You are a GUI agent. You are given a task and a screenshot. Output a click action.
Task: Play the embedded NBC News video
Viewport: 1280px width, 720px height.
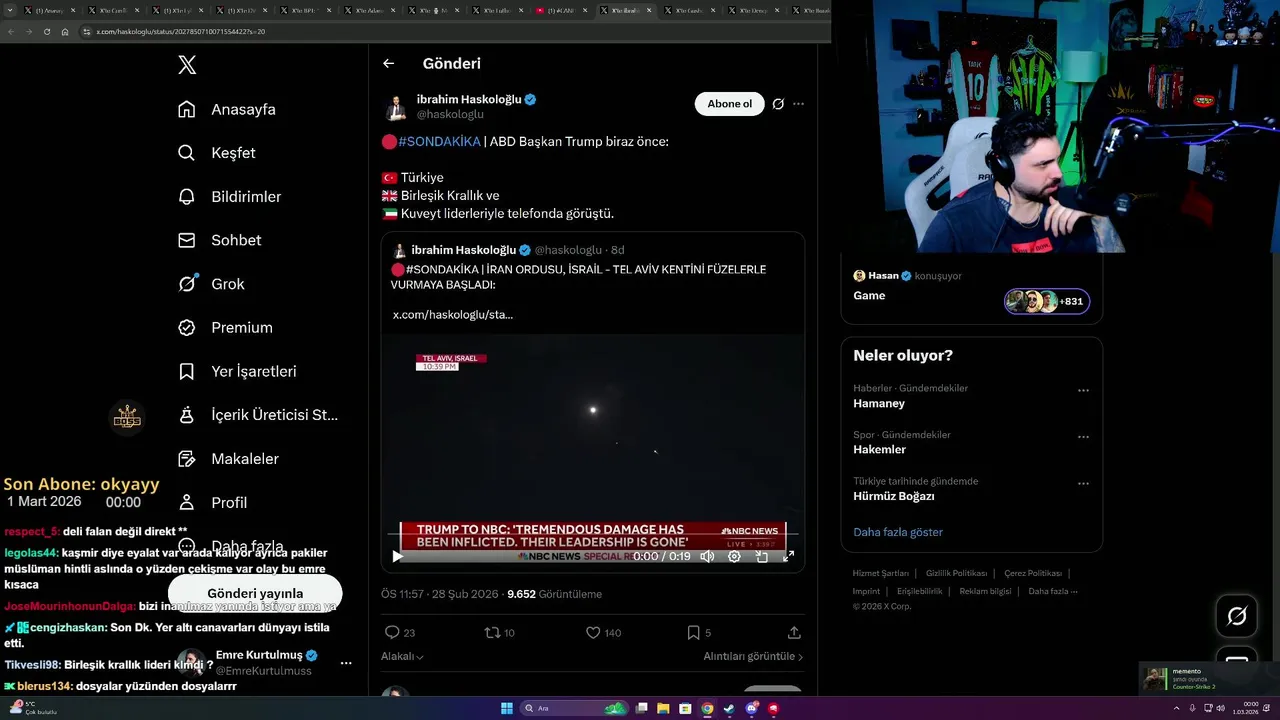(397, 557)
